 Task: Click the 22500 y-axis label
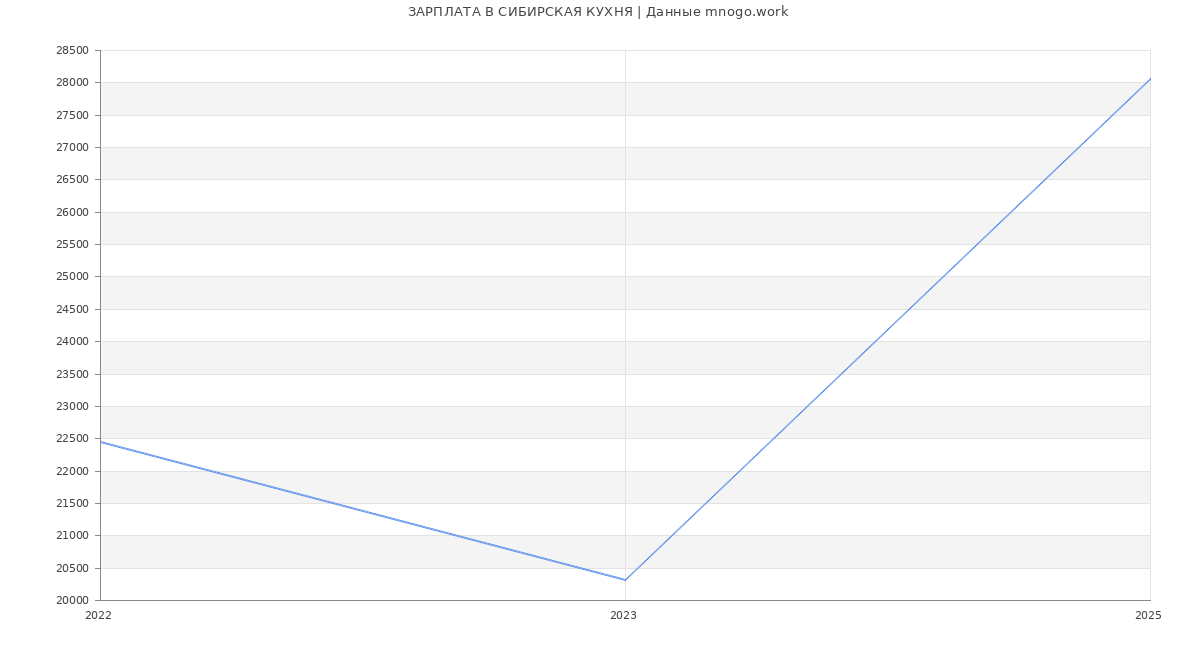(72, 439)
